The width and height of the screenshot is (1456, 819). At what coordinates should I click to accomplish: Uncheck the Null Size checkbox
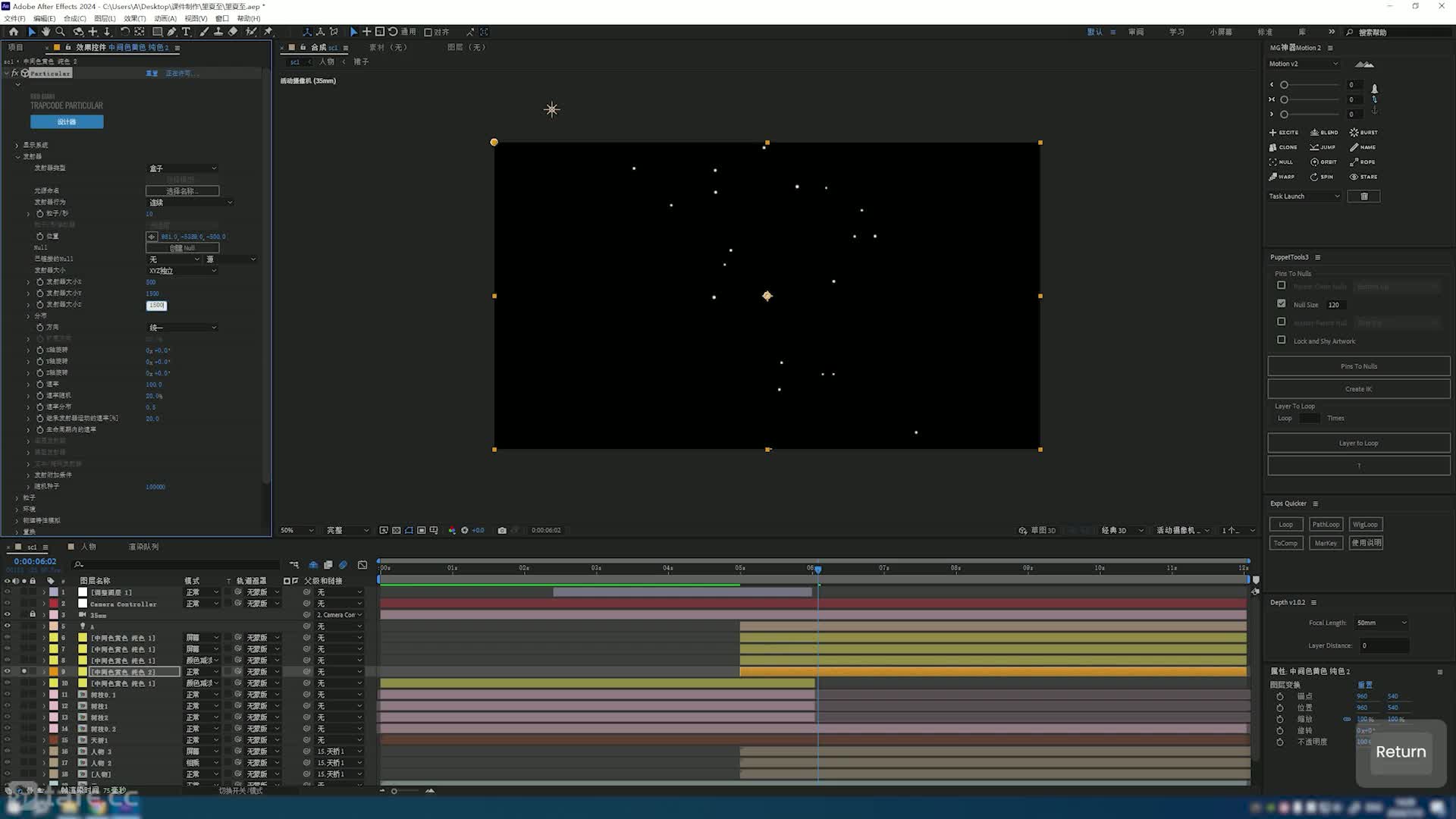[x=1282, y=303]
